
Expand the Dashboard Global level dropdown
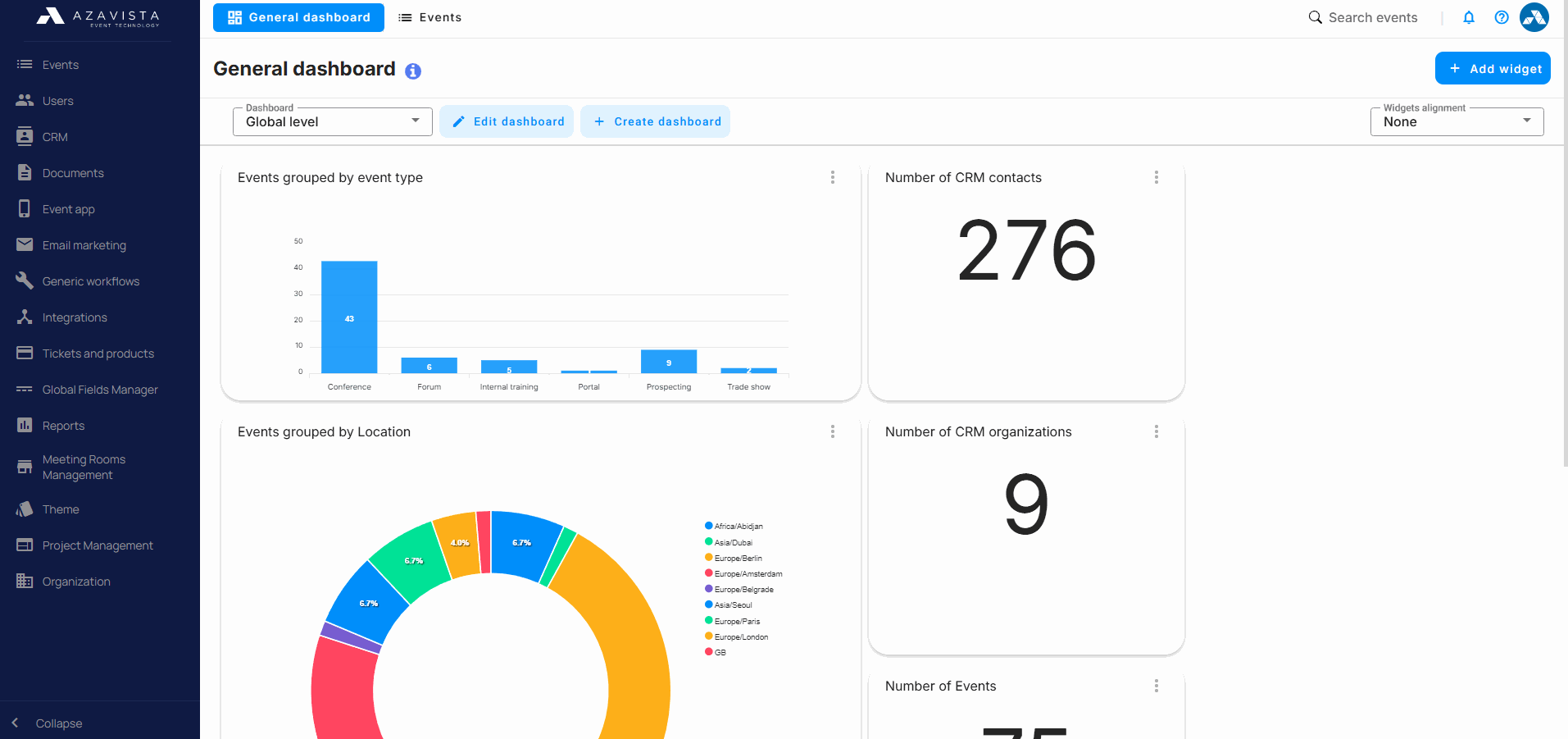pos(332,121)
